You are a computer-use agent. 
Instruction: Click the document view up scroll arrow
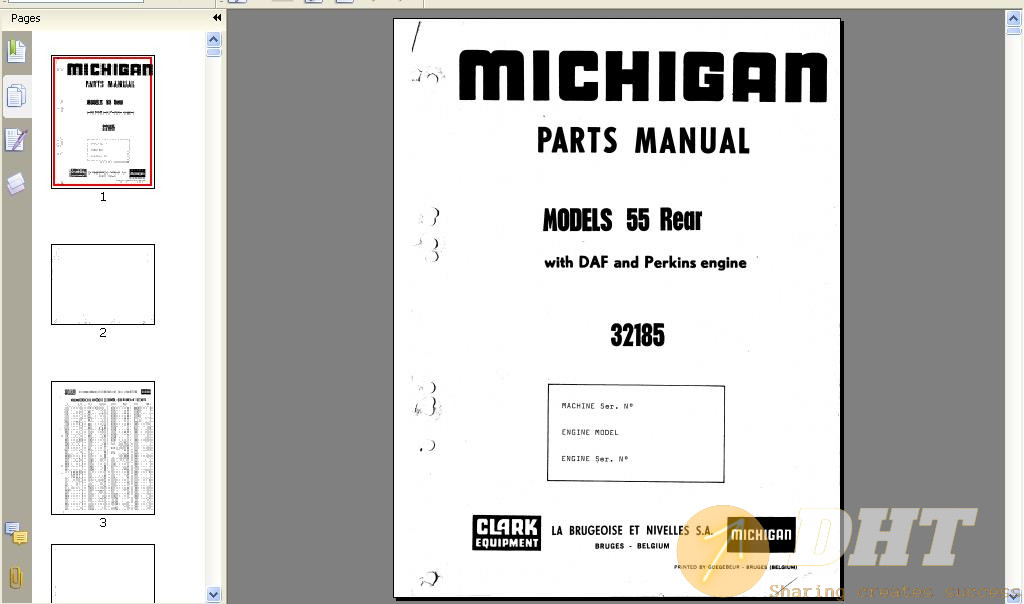click(1014, 18)
